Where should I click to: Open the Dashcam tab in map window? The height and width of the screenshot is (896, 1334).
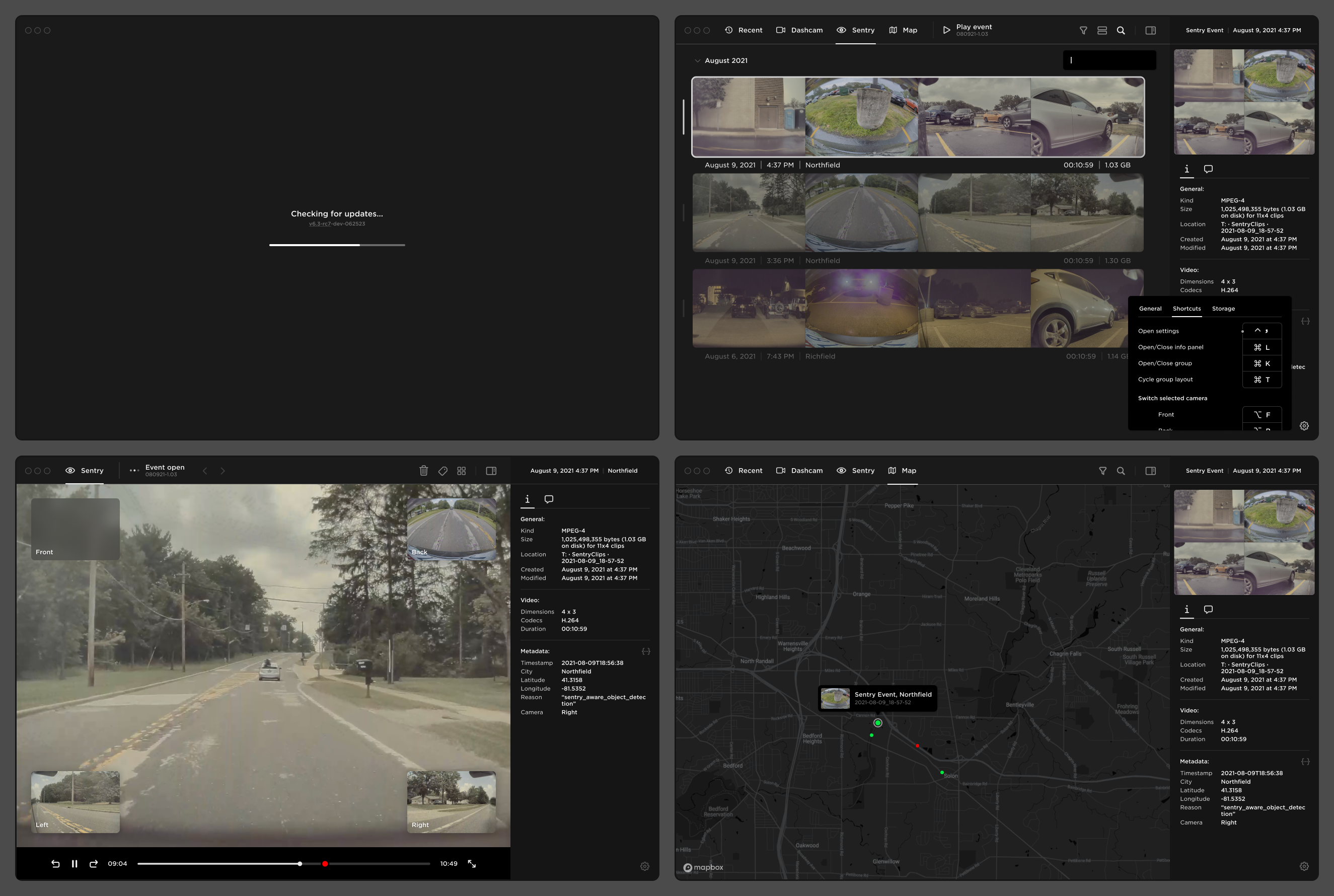(799, 471)
